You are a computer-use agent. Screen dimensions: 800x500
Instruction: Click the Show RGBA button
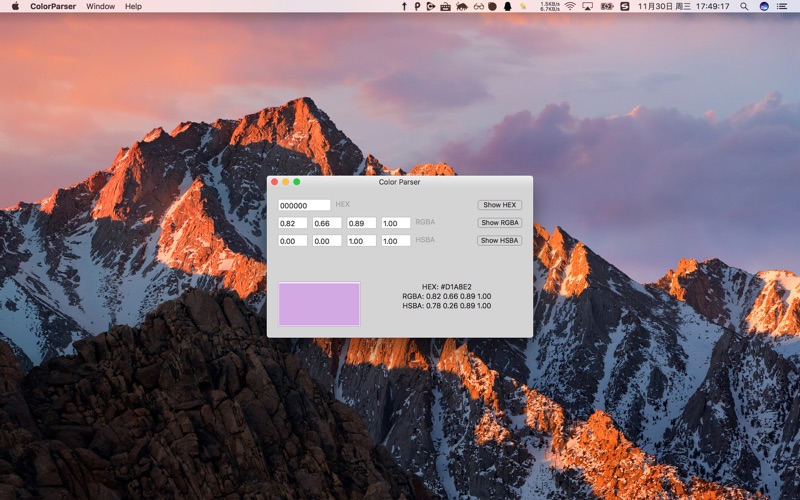499,222
